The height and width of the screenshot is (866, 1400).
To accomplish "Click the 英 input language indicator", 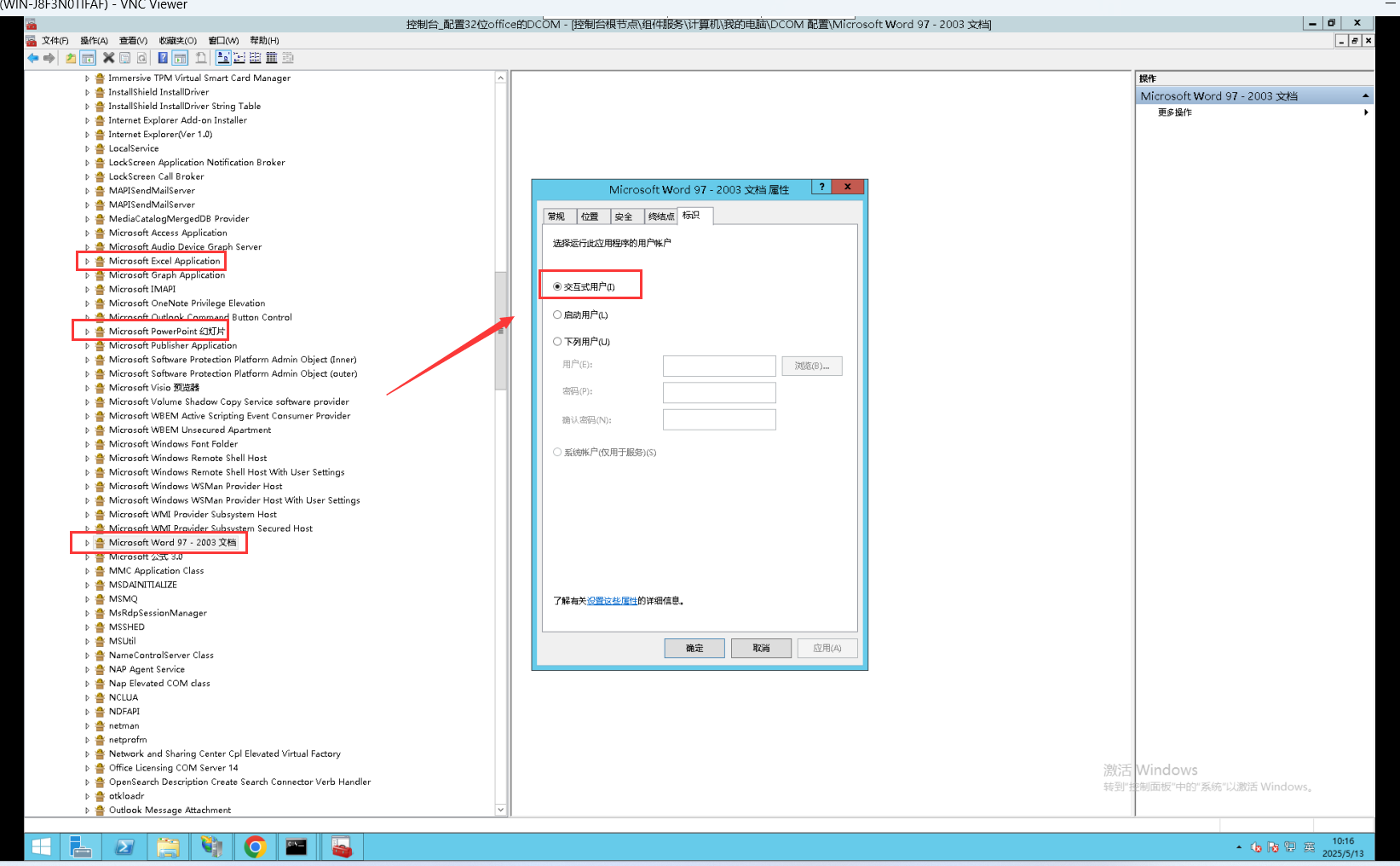I will click(x=1310, y=847).
